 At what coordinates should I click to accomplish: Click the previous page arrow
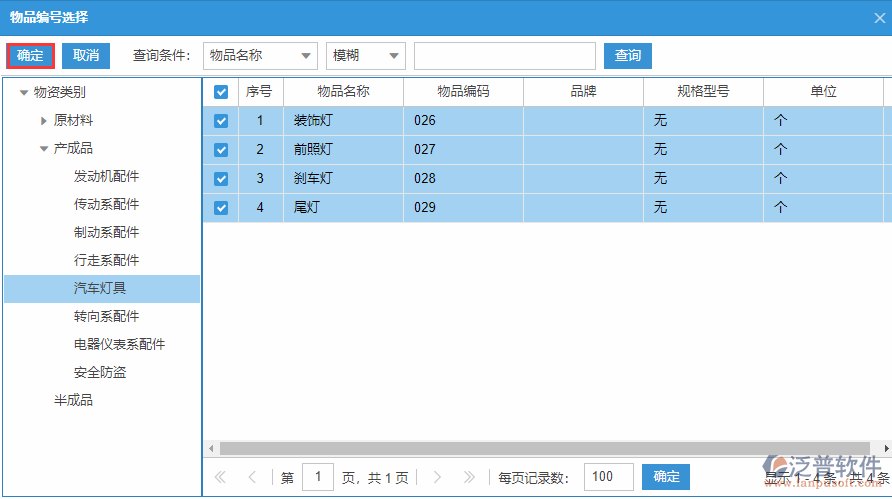pyautogui.click(x=252, y=478)
